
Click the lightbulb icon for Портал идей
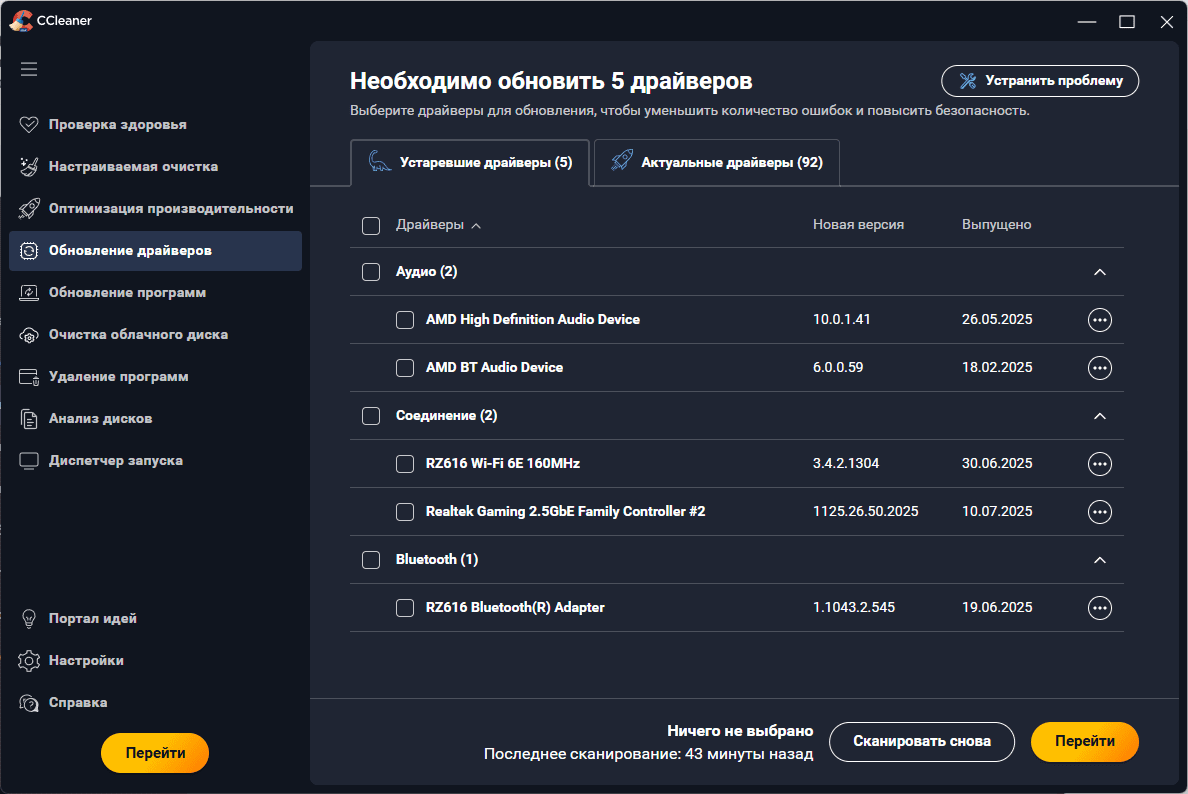(29, 619)
